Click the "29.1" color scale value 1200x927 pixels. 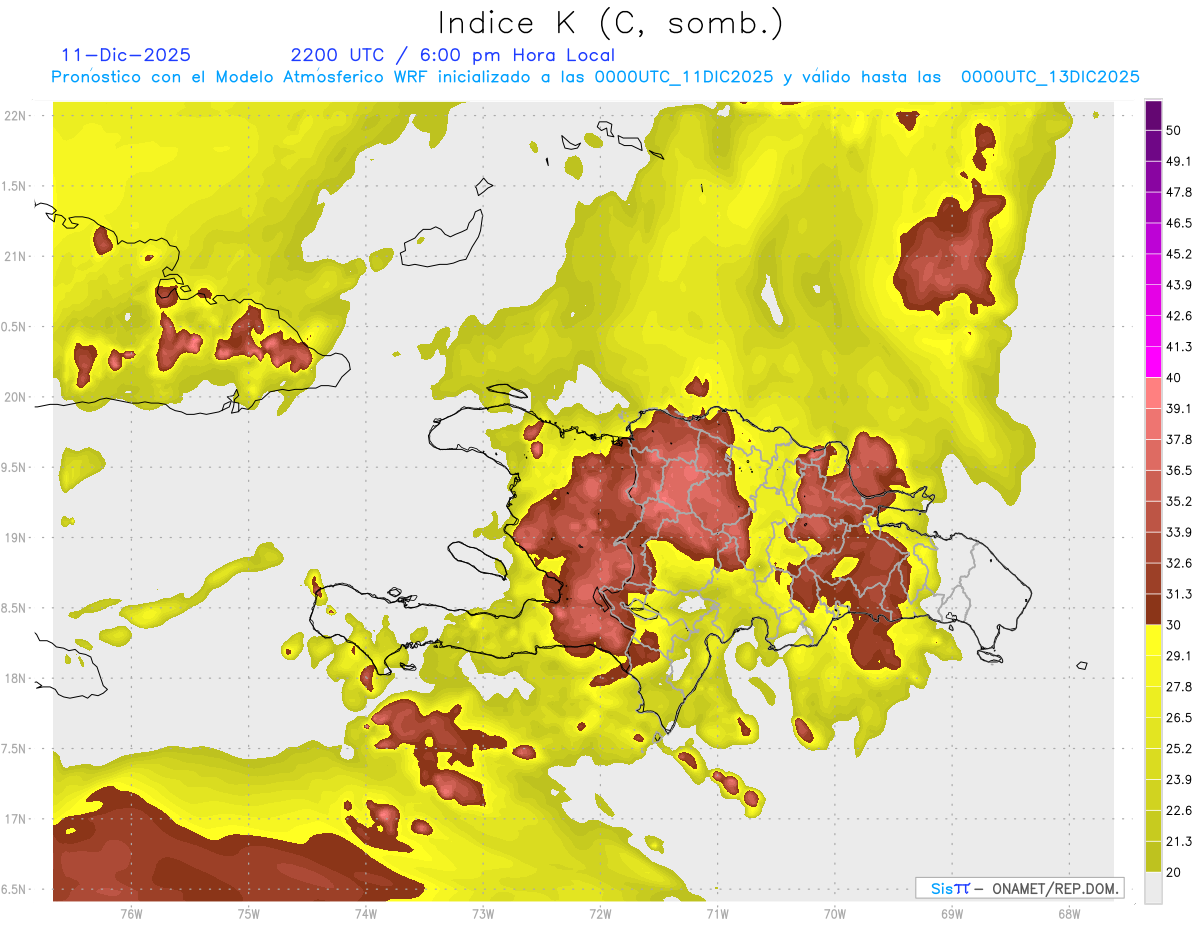[1179, 656]
